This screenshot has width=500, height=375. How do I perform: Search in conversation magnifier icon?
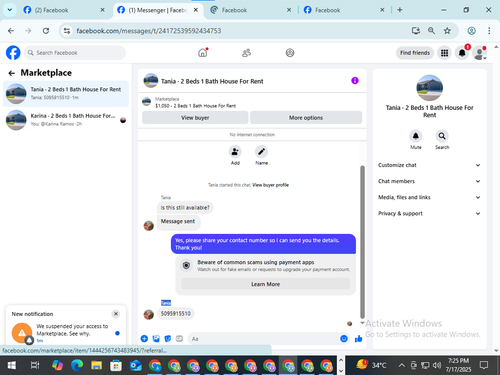click(442, 136)
